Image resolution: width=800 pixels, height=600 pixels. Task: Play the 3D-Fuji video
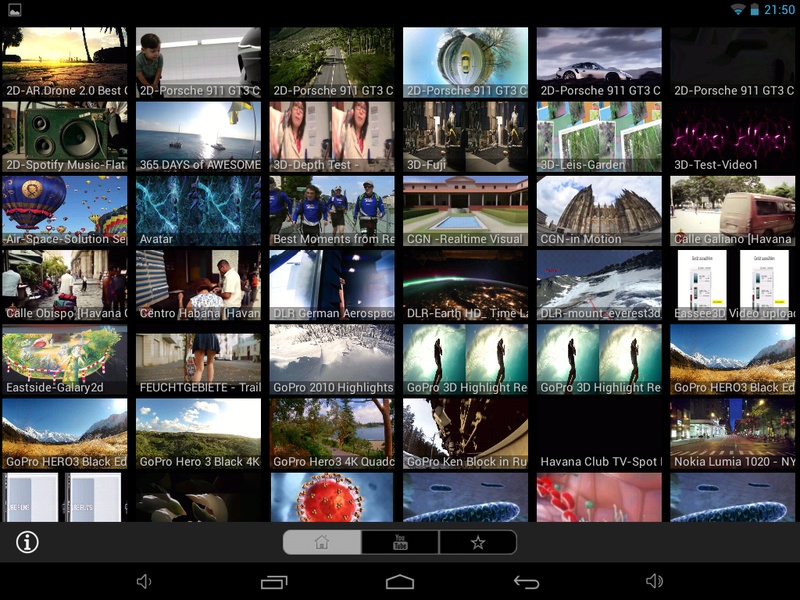click(x=465, y=137)
